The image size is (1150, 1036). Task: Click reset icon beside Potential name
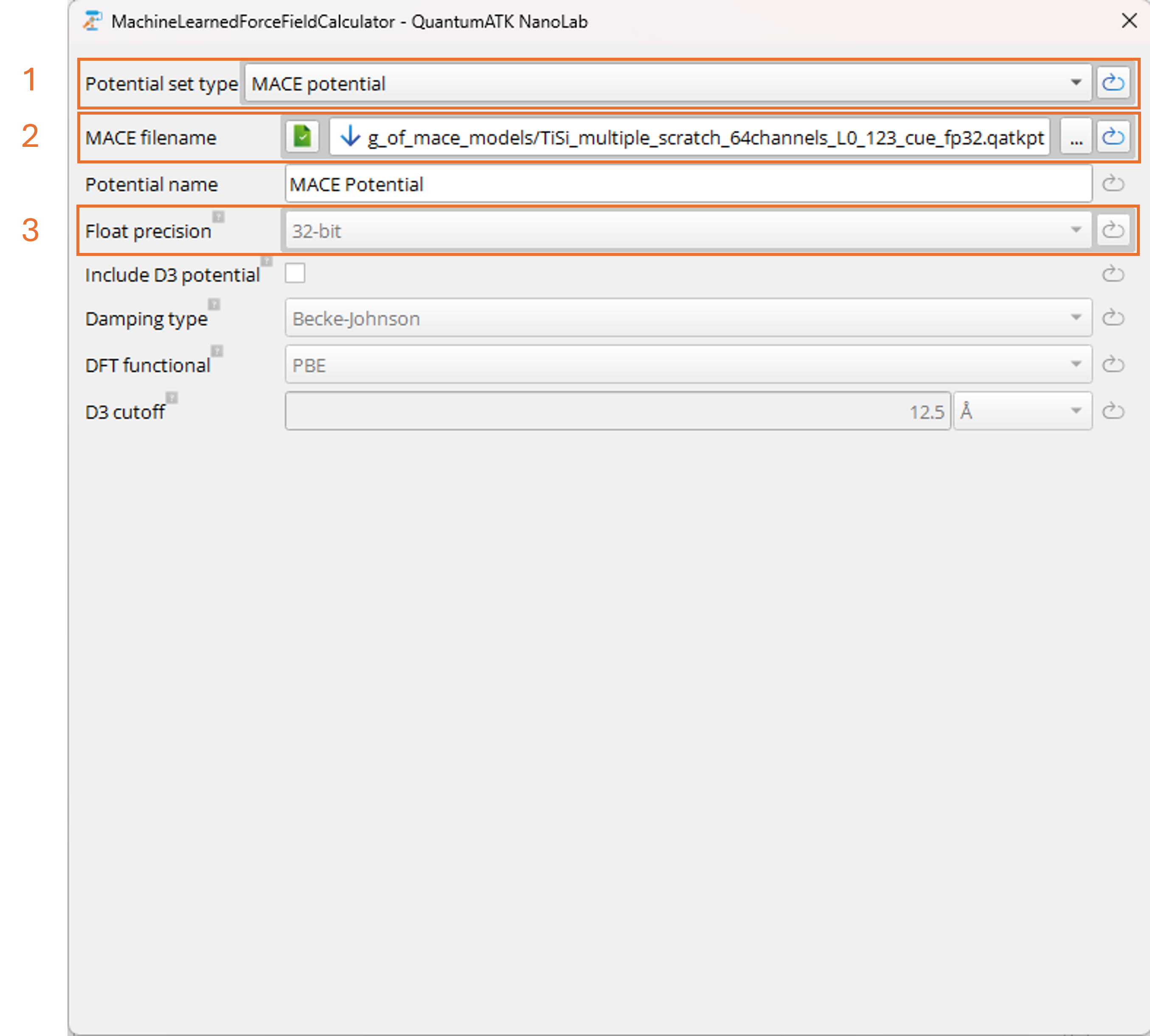[x=1112, y=184]
